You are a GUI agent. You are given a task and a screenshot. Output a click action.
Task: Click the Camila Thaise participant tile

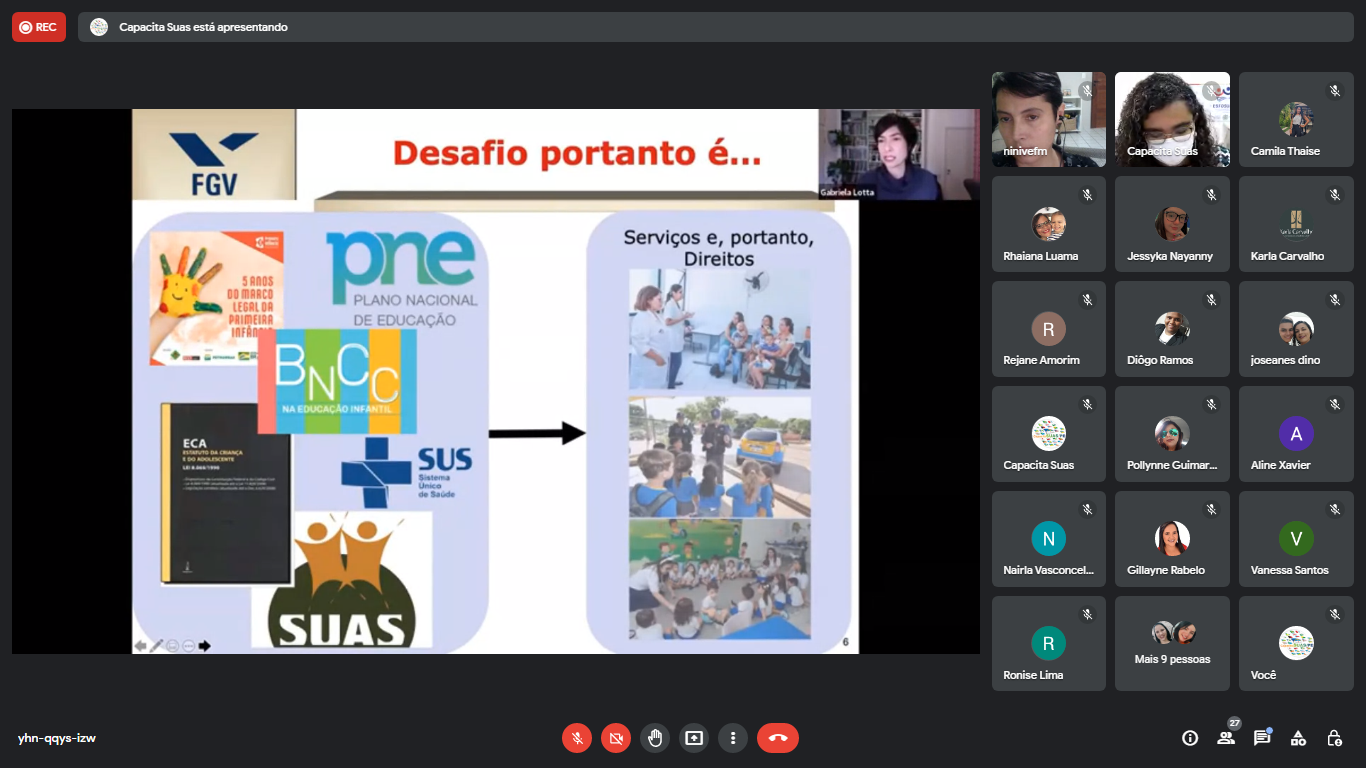point(1296,119)
